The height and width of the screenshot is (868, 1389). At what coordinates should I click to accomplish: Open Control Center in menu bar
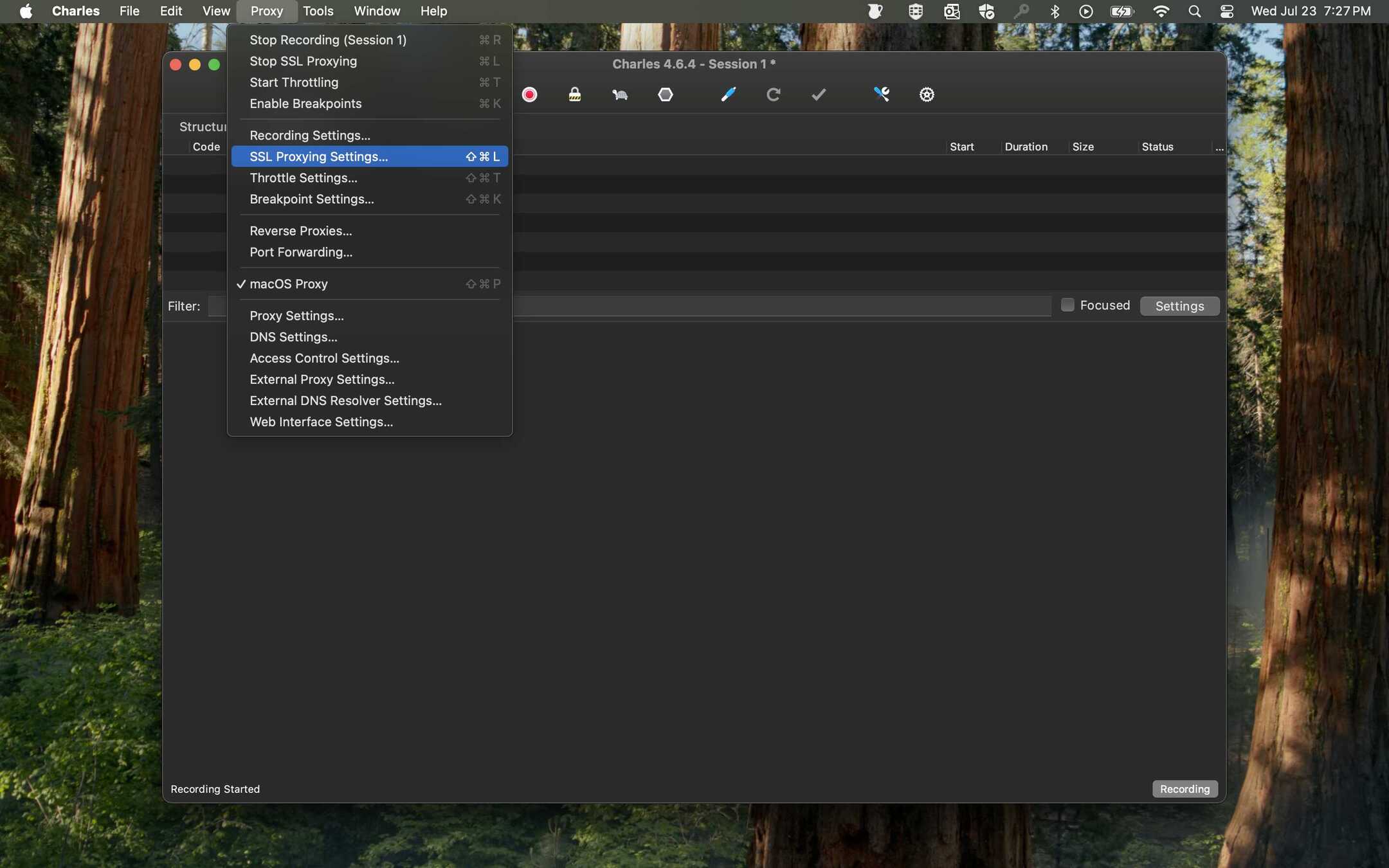pyautogui.click(x=1226, y=11)
